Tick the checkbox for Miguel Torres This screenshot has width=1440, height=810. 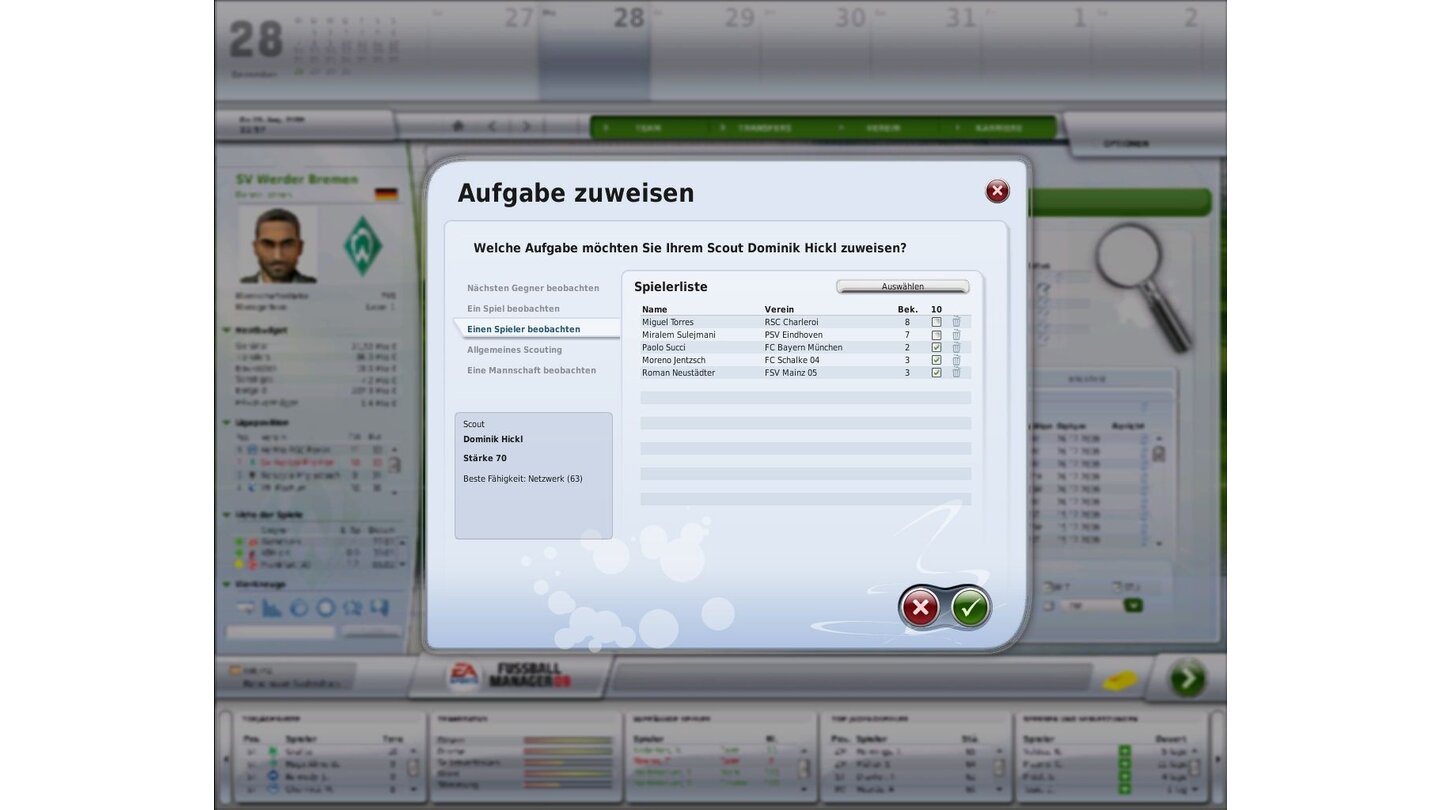936,322
